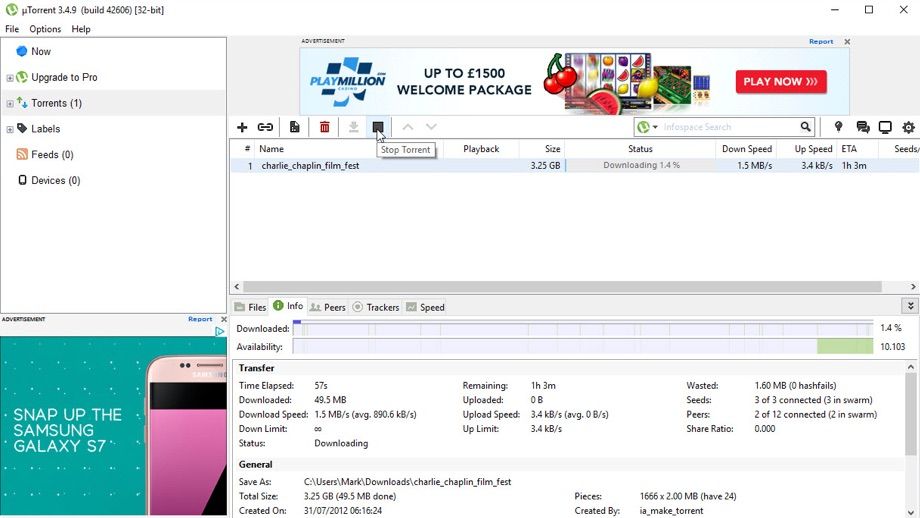Viewport: 920px width, 518px height.
Task: Click the AdChoices icon on Samsung ad
Action: tap(219, 331)
